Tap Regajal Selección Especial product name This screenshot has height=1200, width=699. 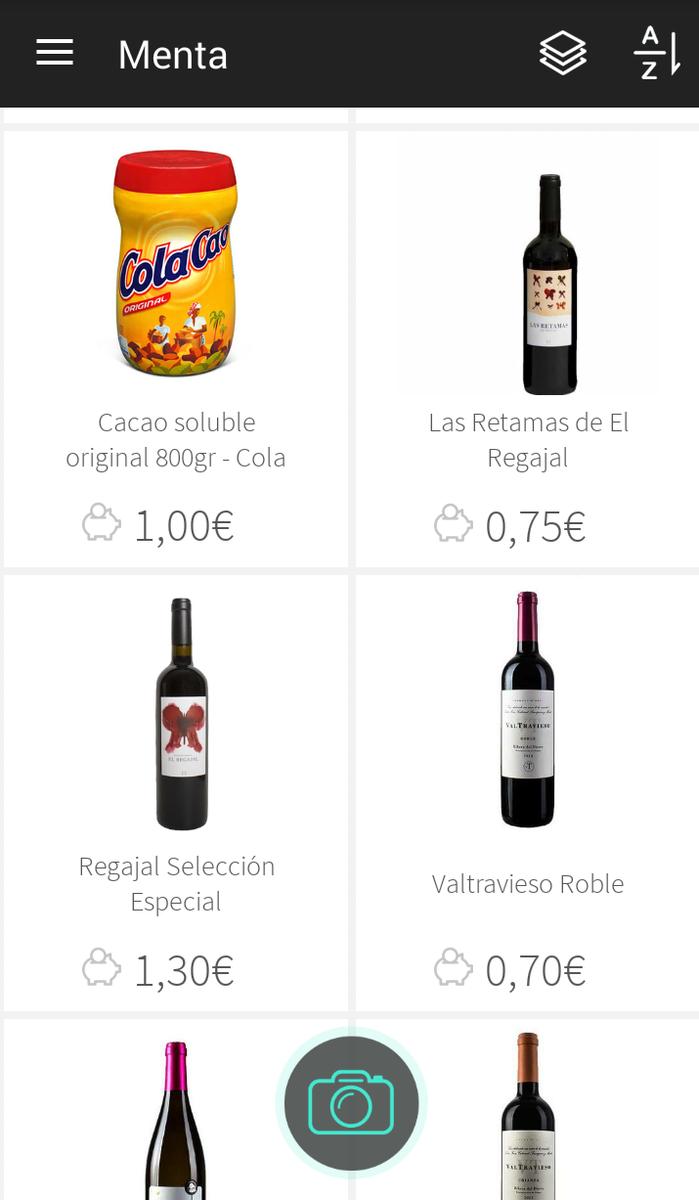coord(176,884)
